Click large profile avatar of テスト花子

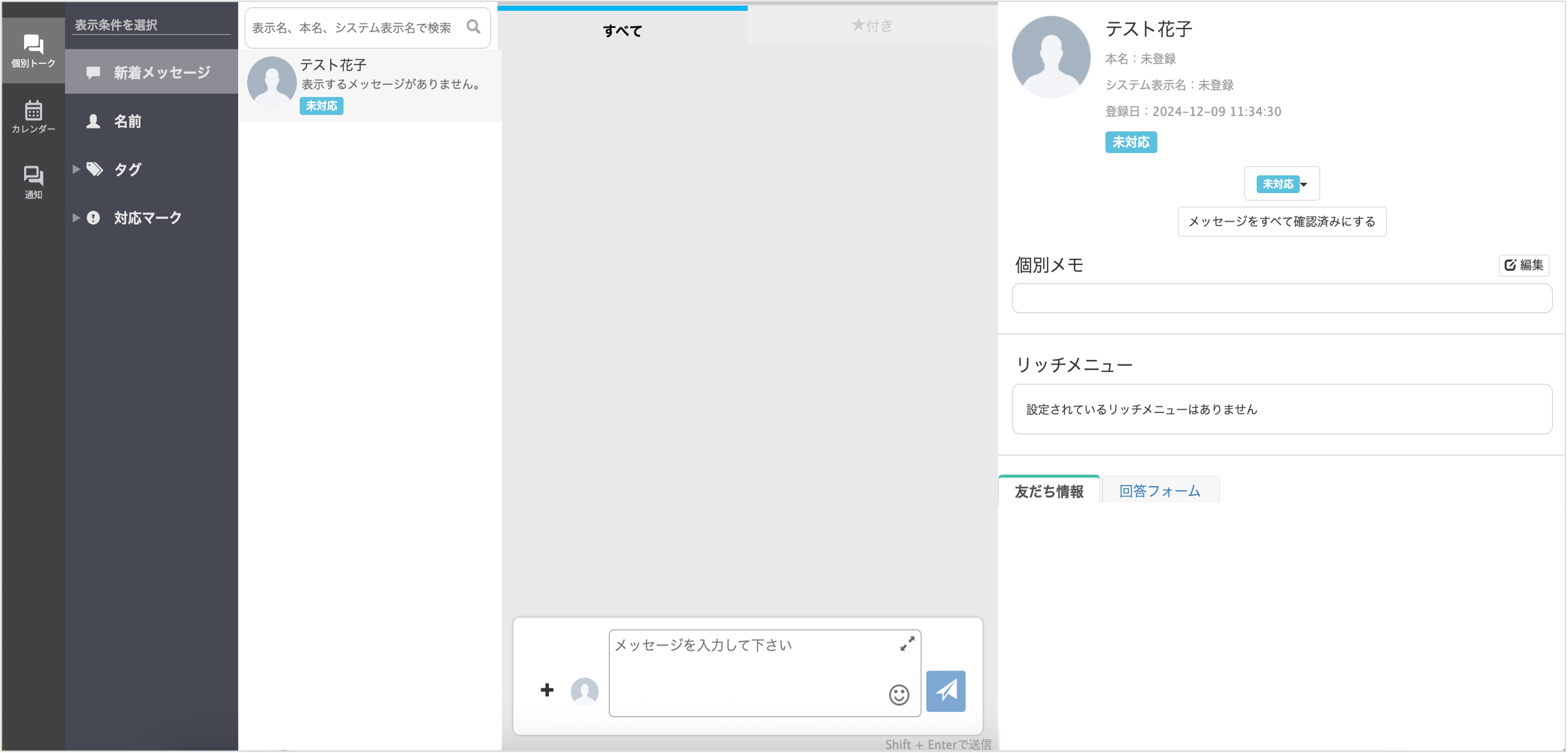(x=1051, y=57)
